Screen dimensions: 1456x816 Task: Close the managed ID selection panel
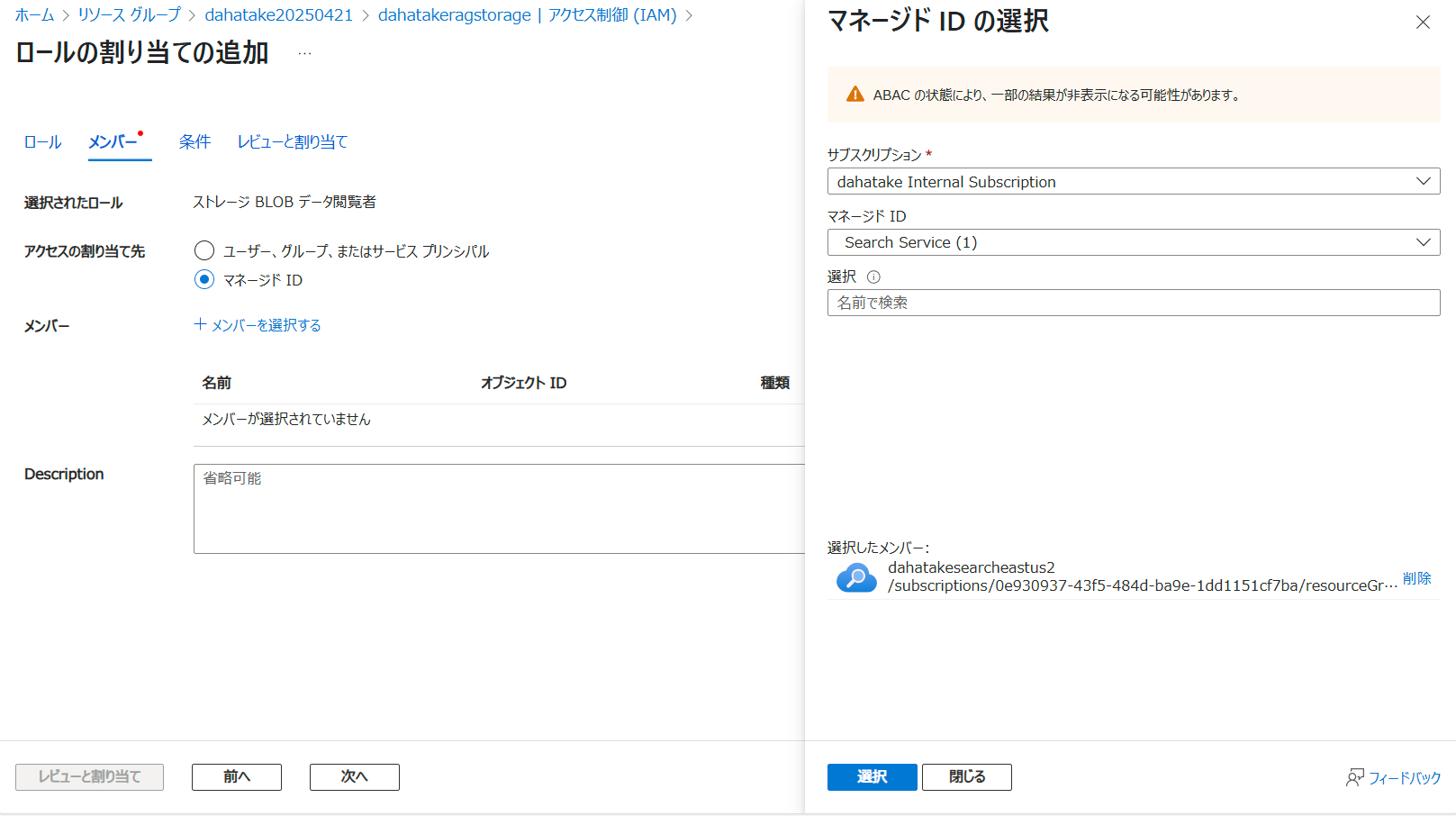coord(1423,23)
